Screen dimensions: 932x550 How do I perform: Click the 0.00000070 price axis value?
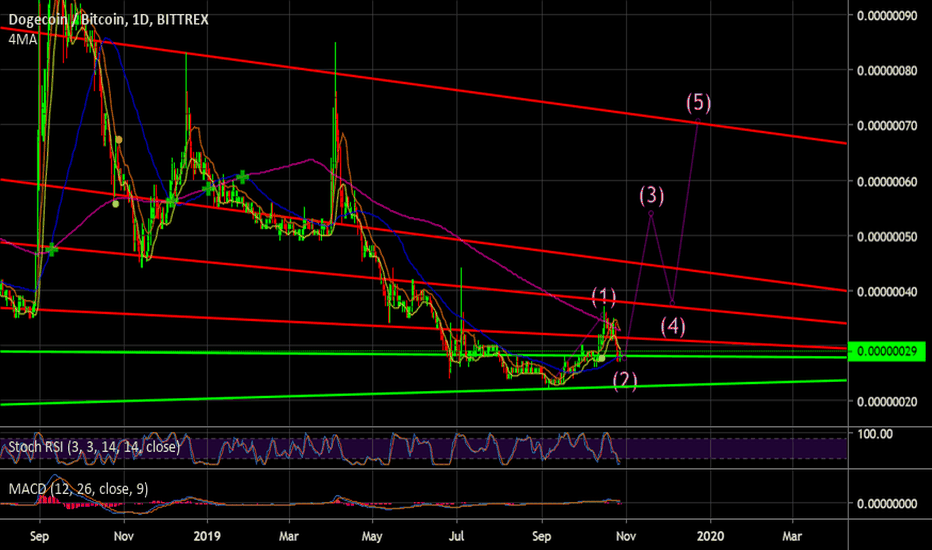pyautogui.click(x=887, y=125)
